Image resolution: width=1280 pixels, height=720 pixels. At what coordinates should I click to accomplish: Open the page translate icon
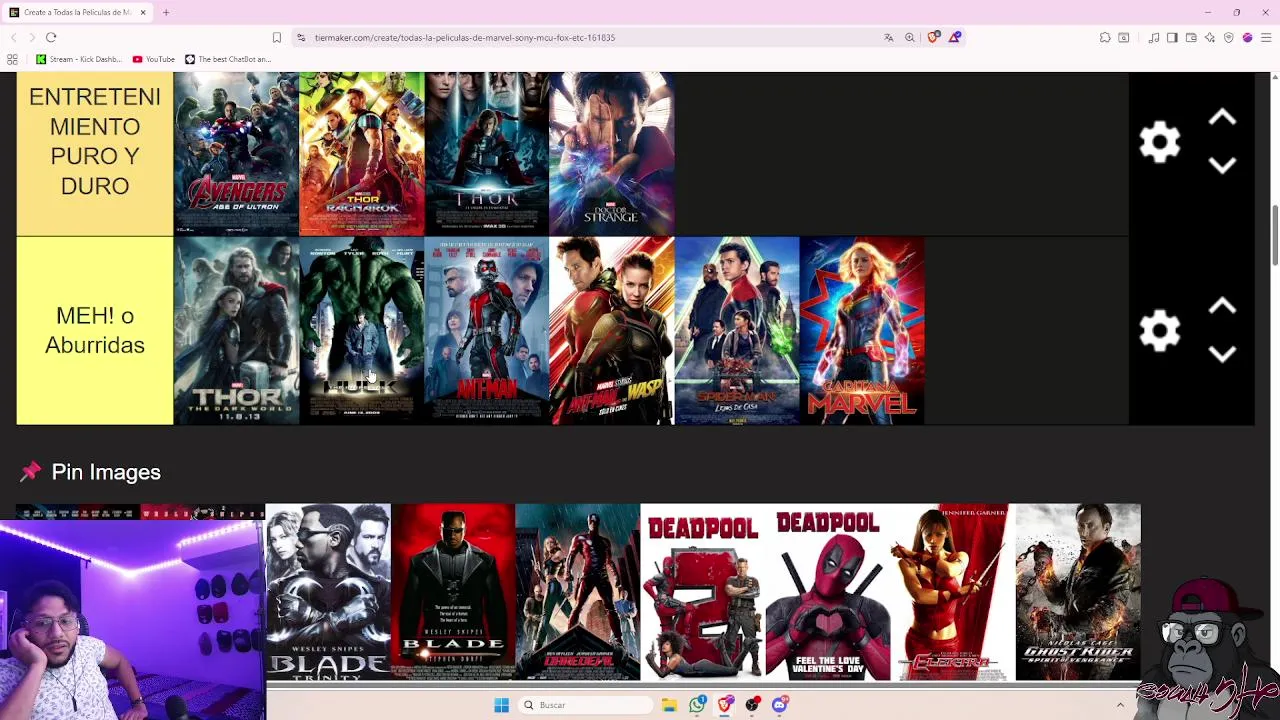coord(888,37)
